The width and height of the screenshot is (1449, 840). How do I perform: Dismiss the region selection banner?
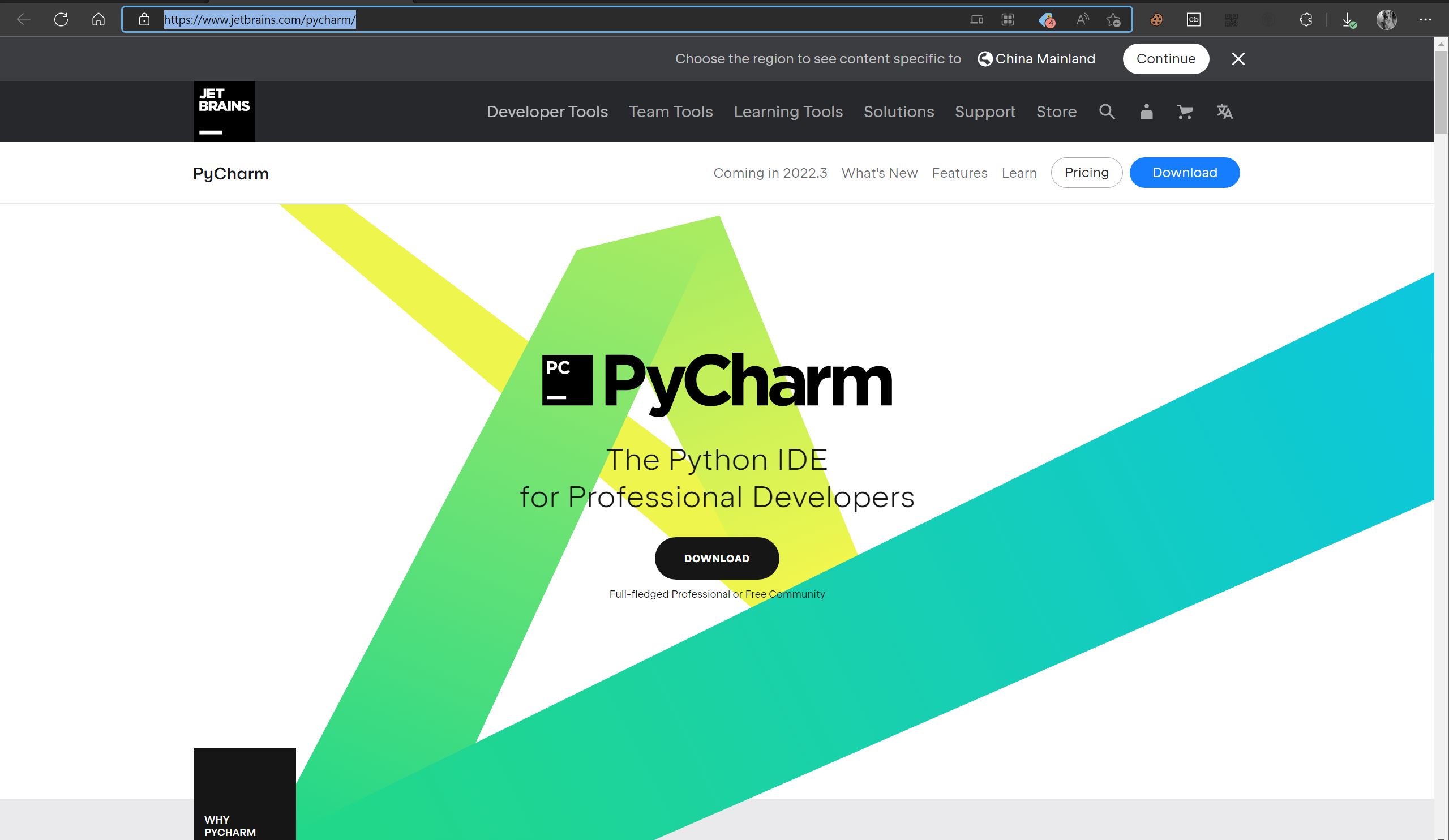[1237, 58]
